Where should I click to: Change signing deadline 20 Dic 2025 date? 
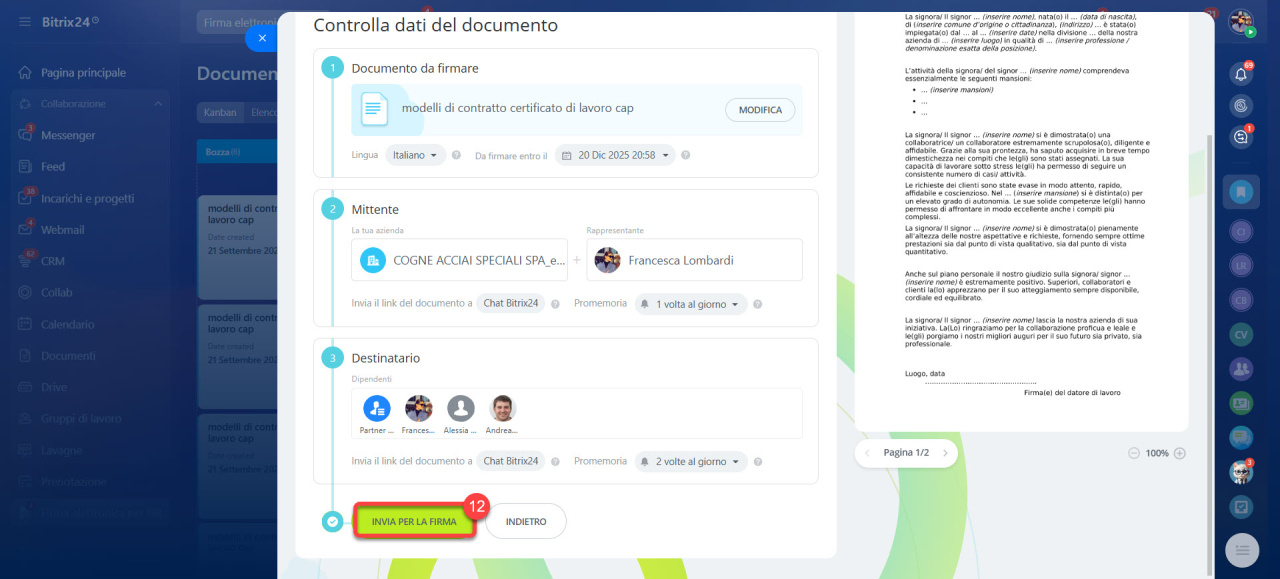pyautogui.click(x=615, y=156)
